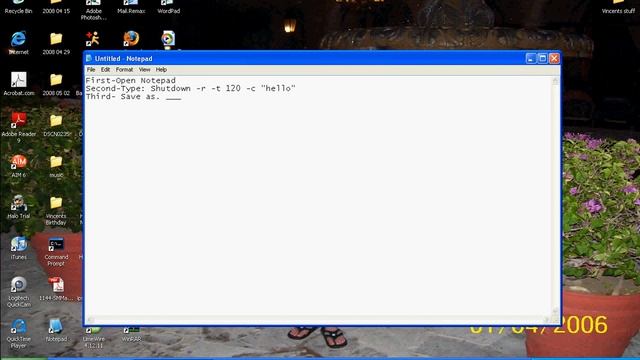The height and width of the screenshot is (360, 640).
Task: Launch the LimeWire 4.12.11 shortcut
Action: (x=93, y=337)
